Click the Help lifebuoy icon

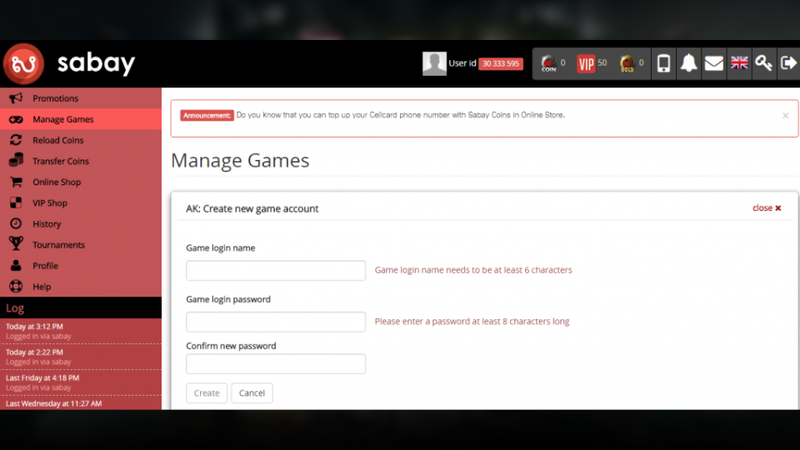coord(16,286)
